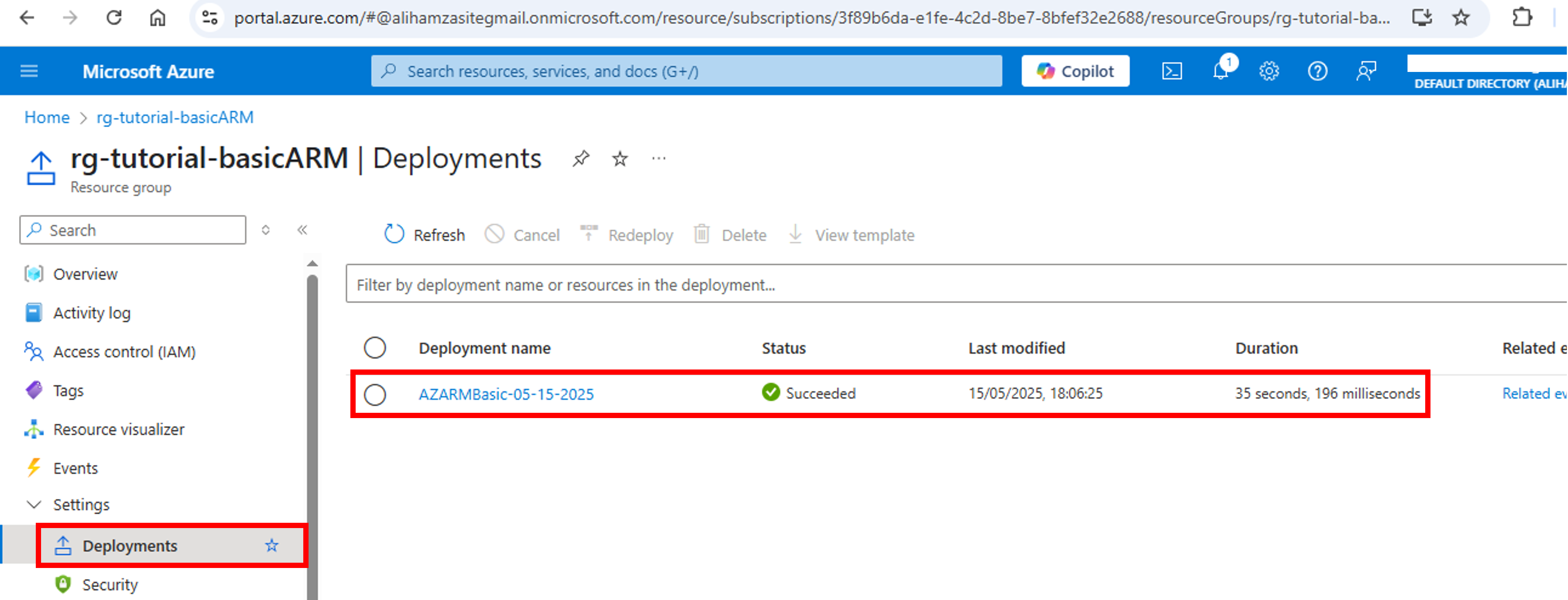
Task: Open the help question mark icon
Action: pos(1318,71)
